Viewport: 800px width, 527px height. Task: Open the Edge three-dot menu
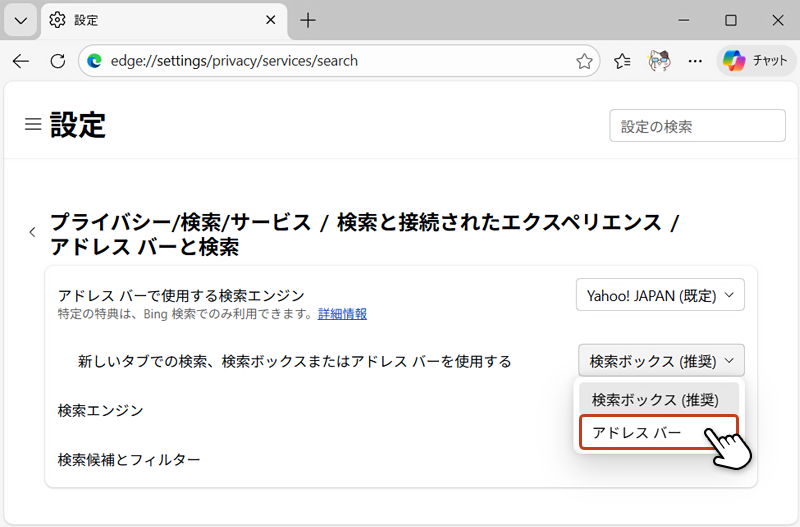coord(695,61)
